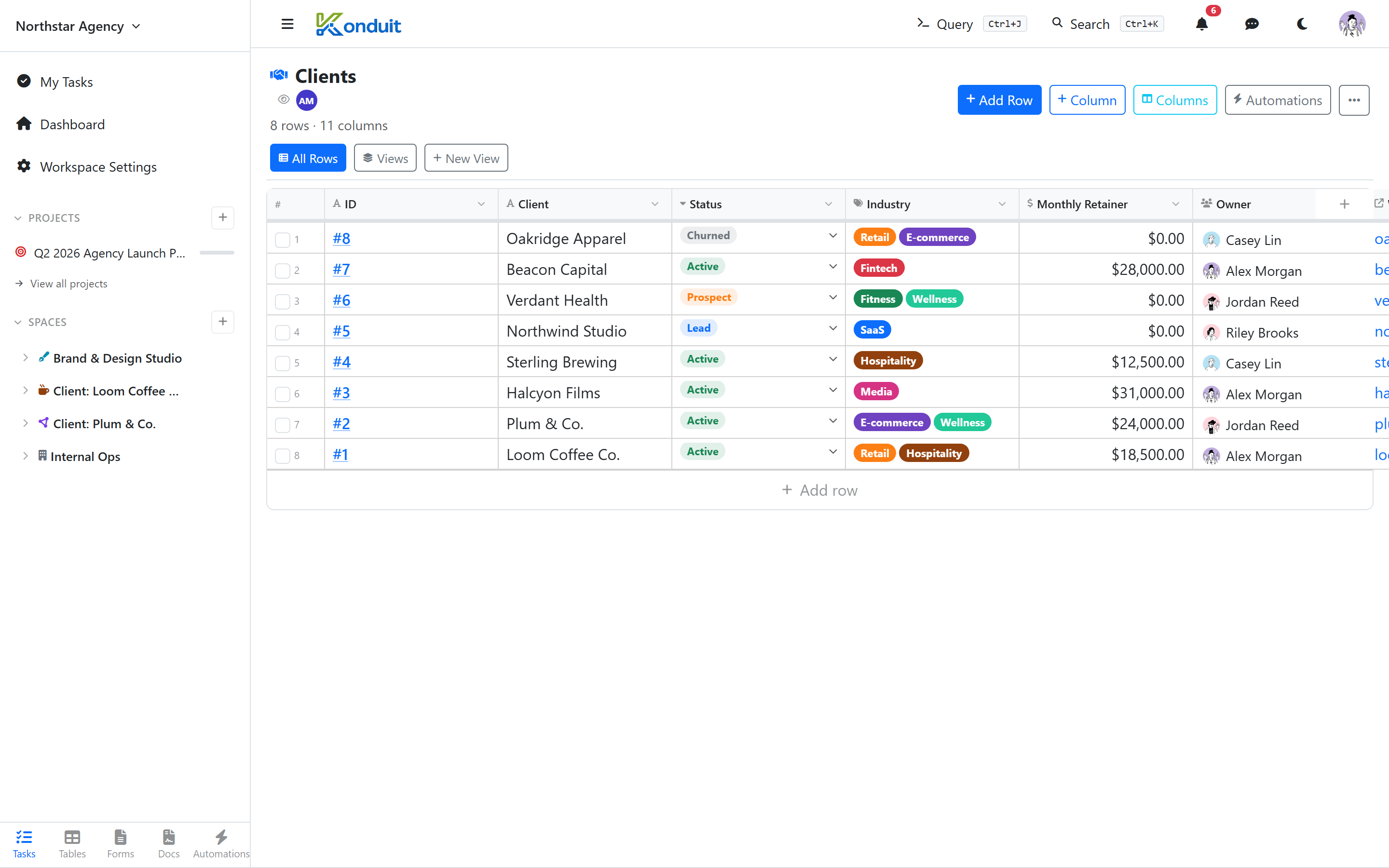The width and height of the screenshot is (1389, 868).
Task: Open the Industry column header menu
Action: tap(1002, 204)
